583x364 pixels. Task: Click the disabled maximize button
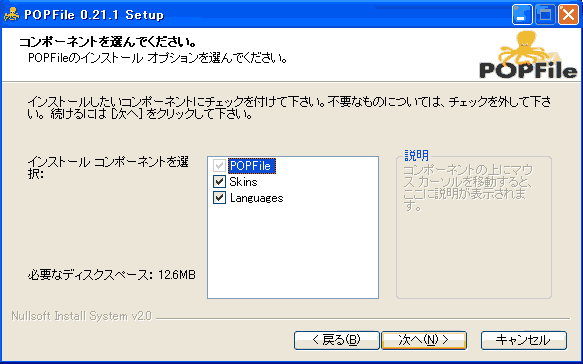(x=545, y=15)
